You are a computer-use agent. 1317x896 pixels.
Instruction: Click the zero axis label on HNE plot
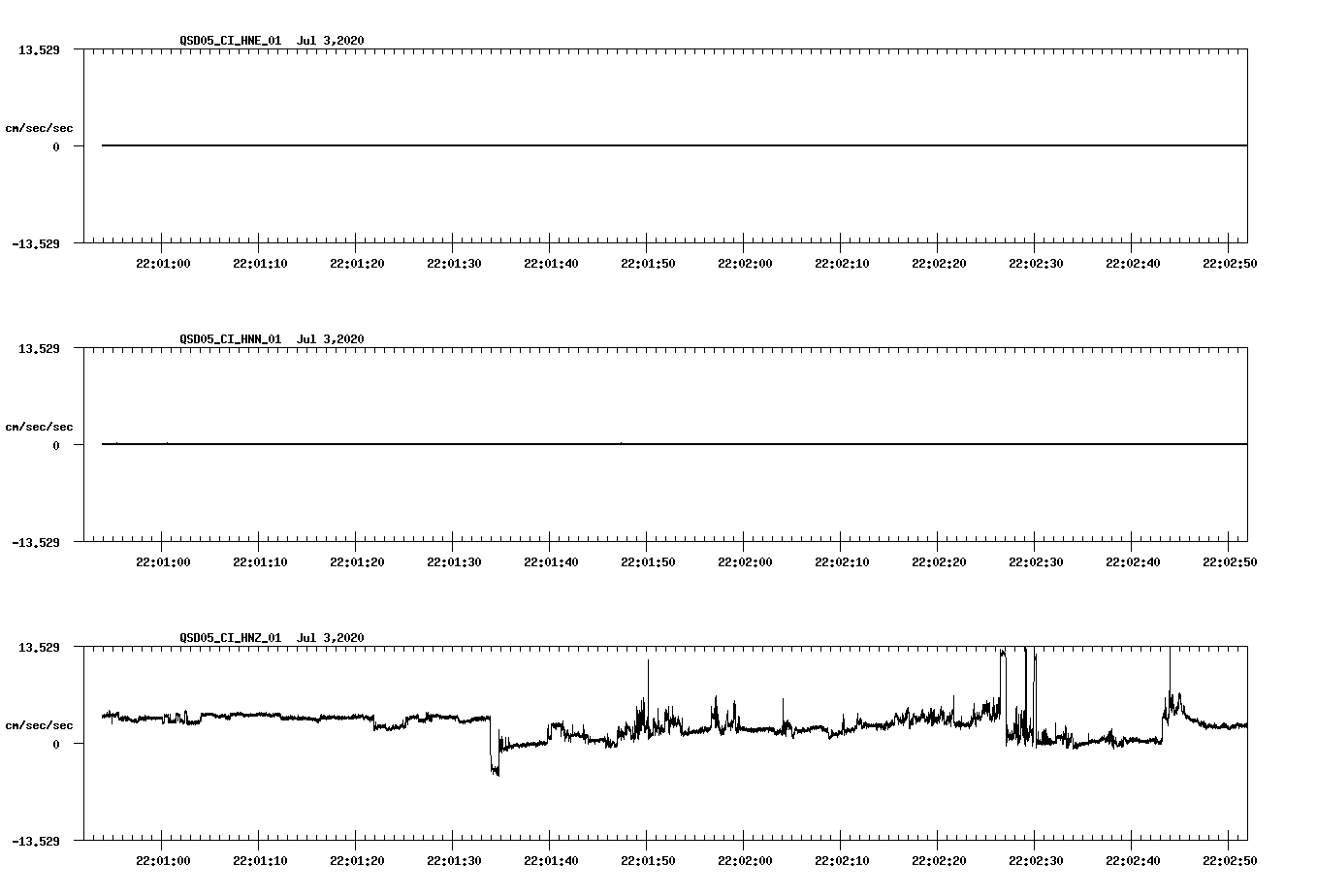(x=56, y=147)
